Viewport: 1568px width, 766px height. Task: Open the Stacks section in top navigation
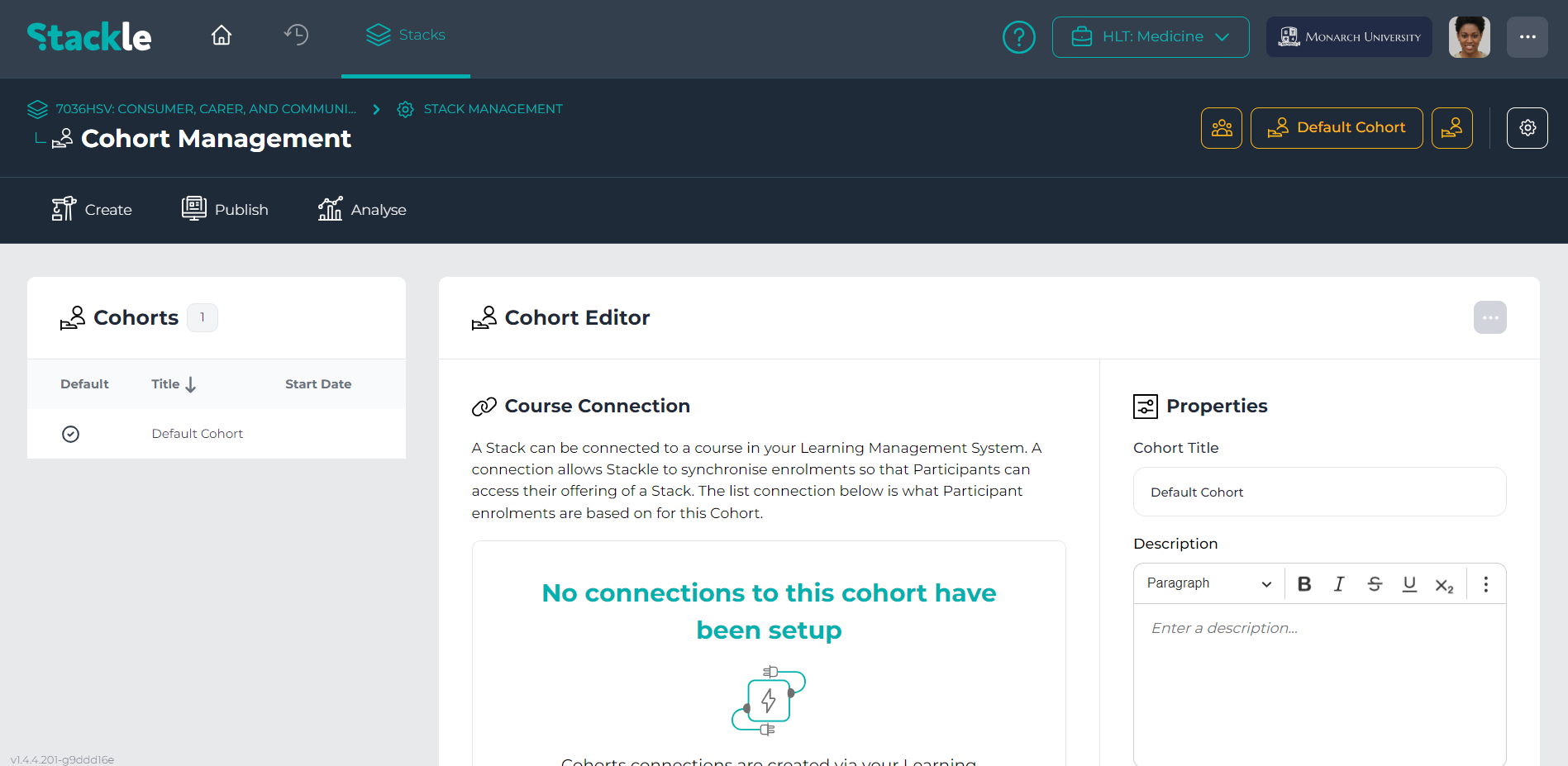point(405,35)
